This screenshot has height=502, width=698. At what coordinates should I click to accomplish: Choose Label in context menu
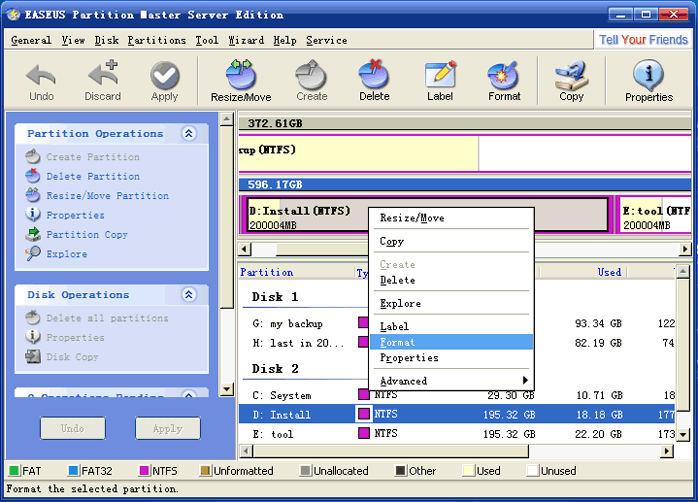451,326
